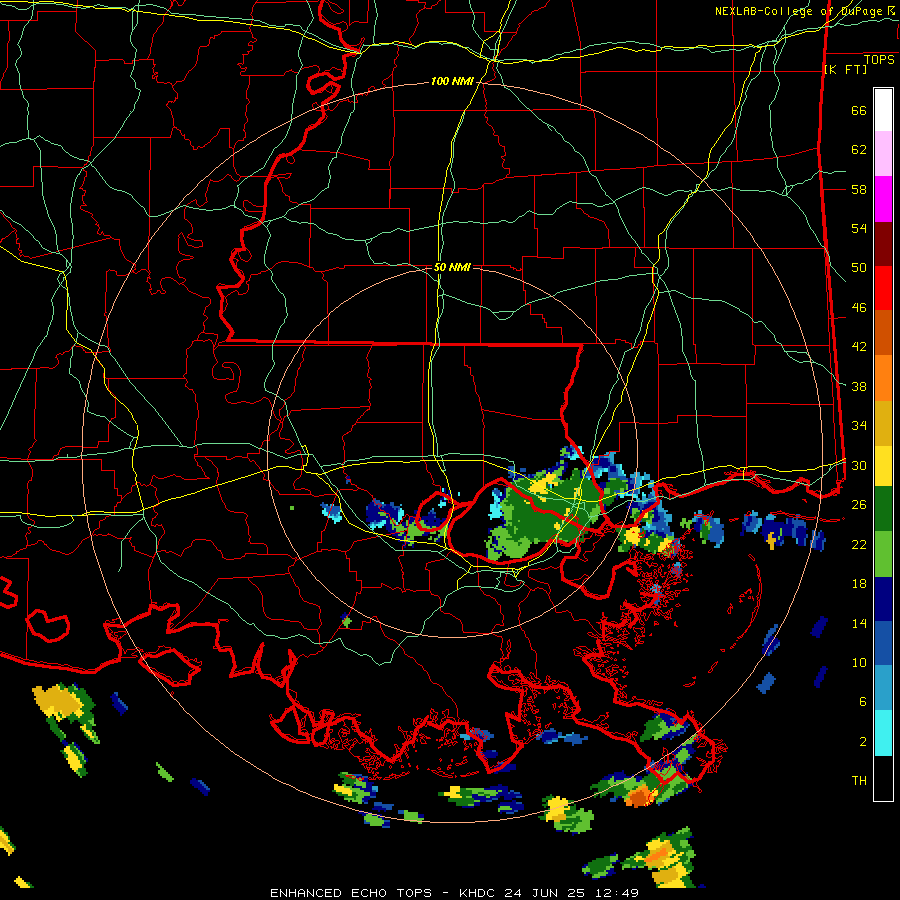The image size is (900, 900).
Task: Click the magenta legend swatch
Action: tap(883, 199)
